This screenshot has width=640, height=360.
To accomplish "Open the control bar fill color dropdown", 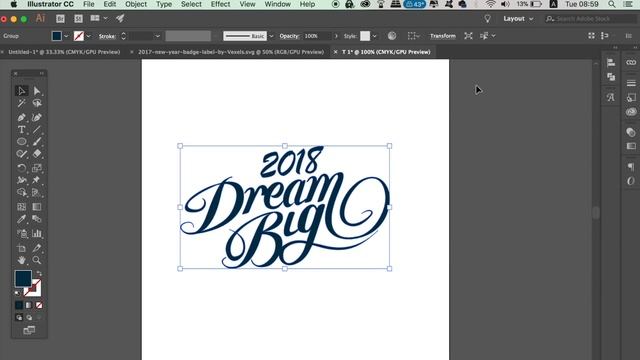I will coord(66,36).
